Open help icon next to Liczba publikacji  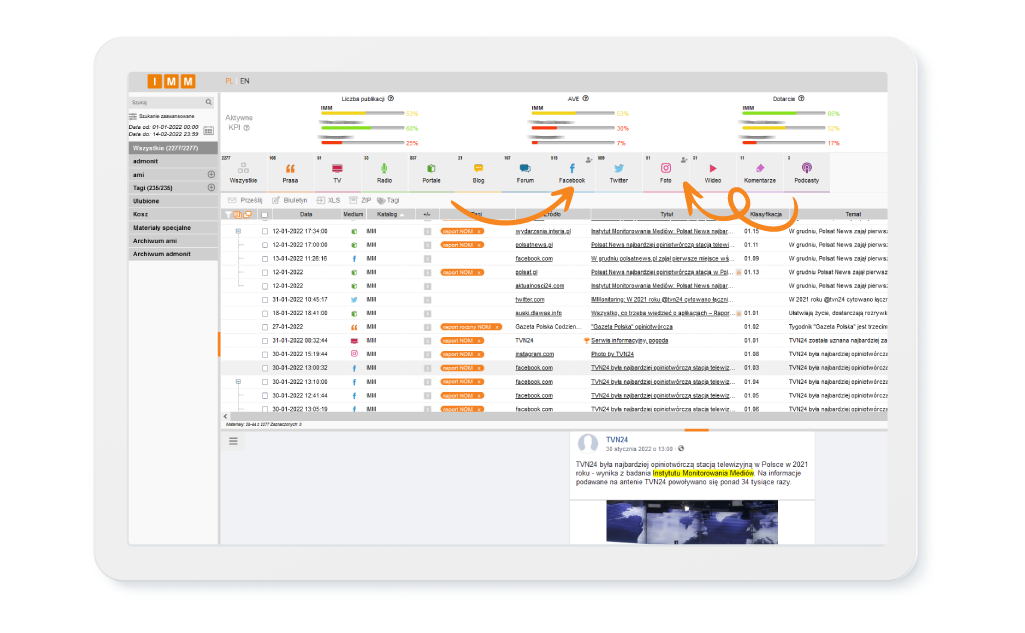click(x=391, y=99)
